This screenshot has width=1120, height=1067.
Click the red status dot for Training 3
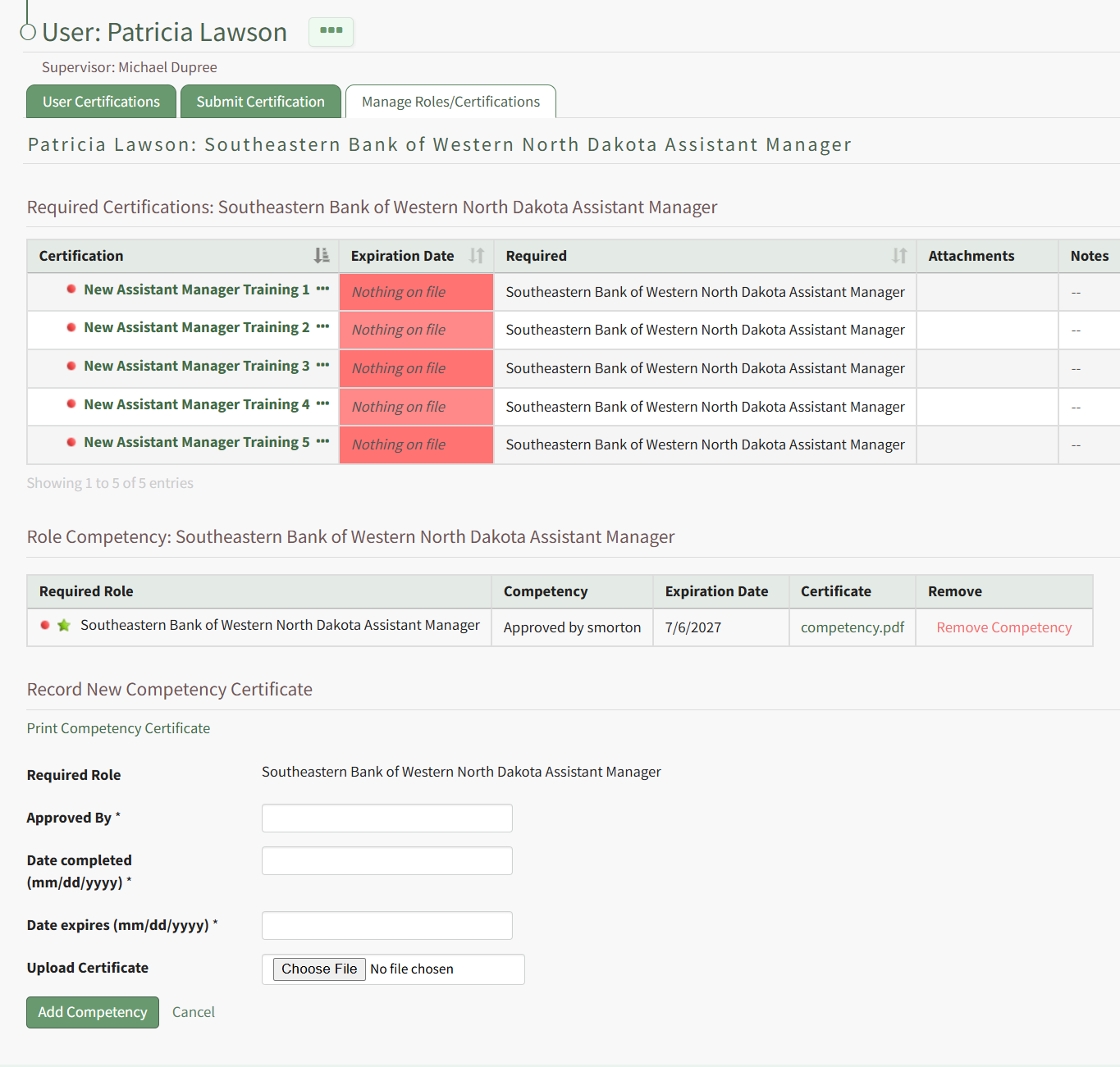point(71,366)
